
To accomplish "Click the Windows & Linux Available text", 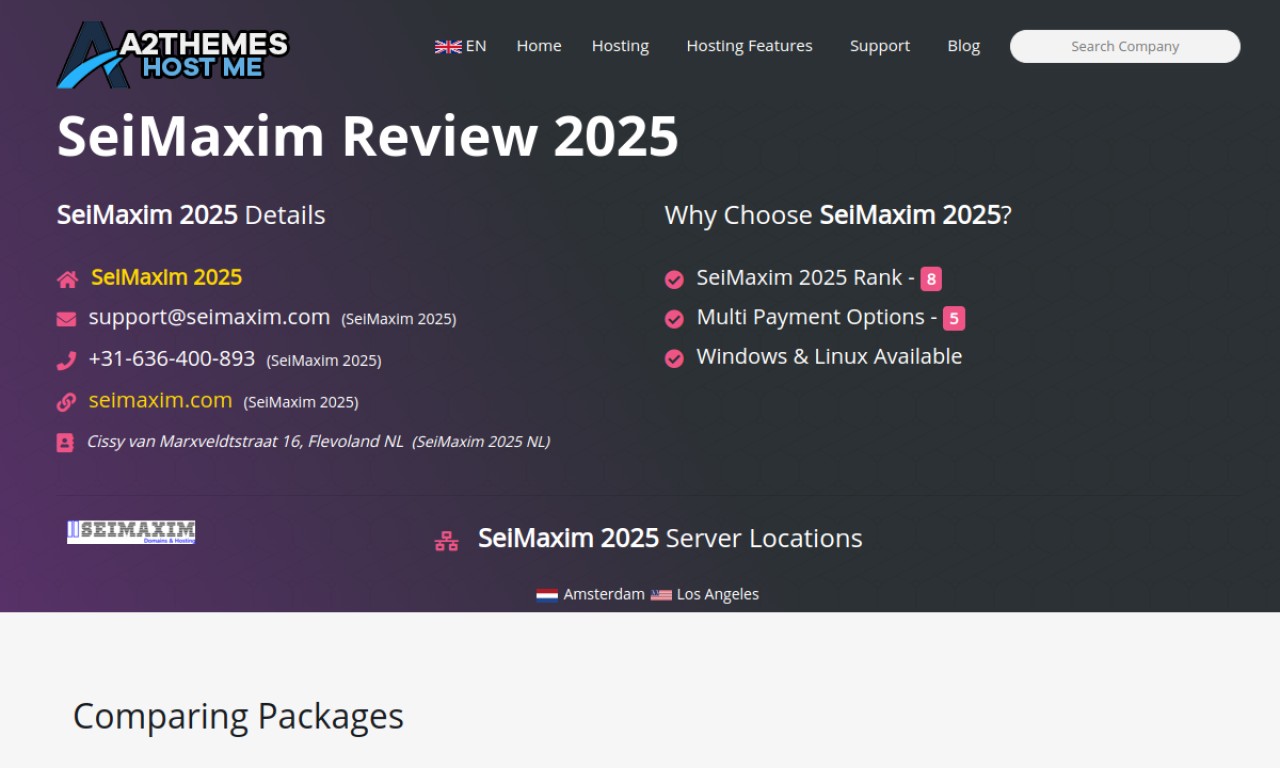I will [829, 356].
